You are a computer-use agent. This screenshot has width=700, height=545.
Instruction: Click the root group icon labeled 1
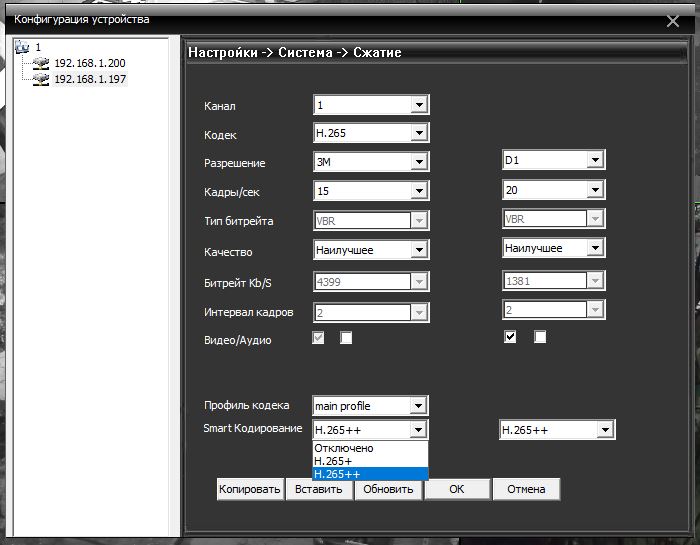(24, 47)
